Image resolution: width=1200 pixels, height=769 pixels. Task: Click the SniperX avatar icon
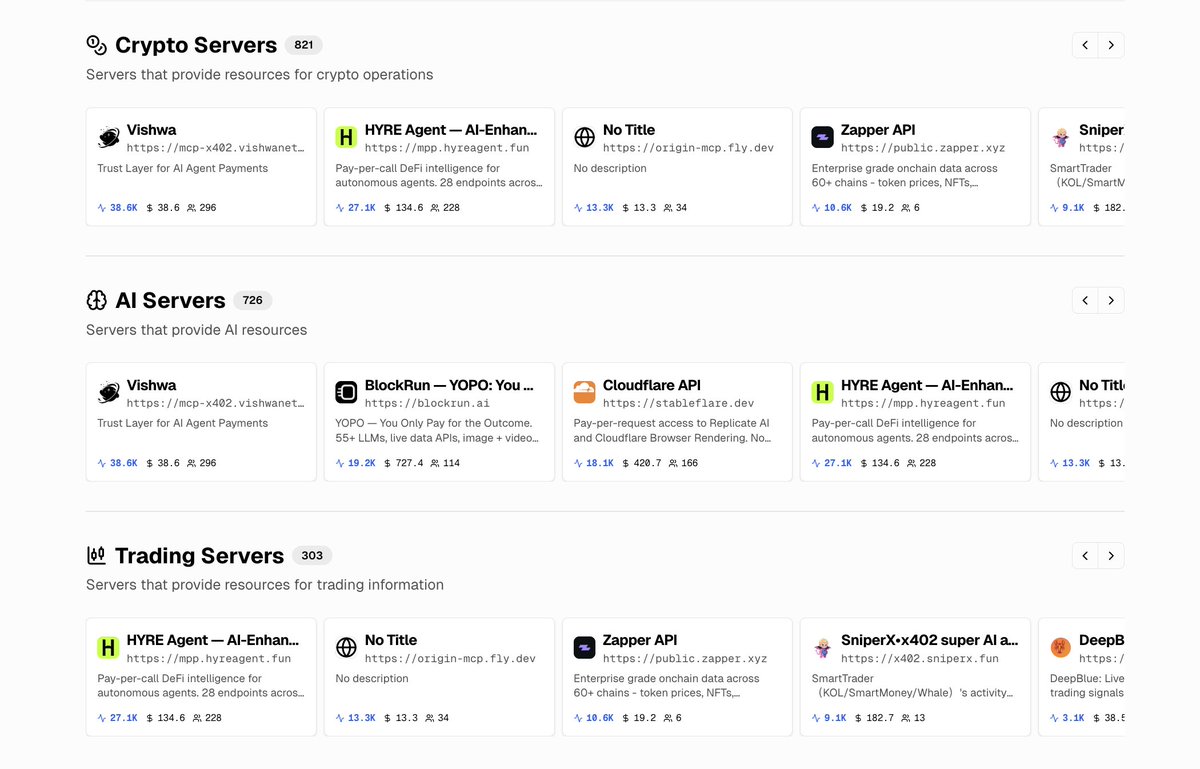[x=823, y=647]
